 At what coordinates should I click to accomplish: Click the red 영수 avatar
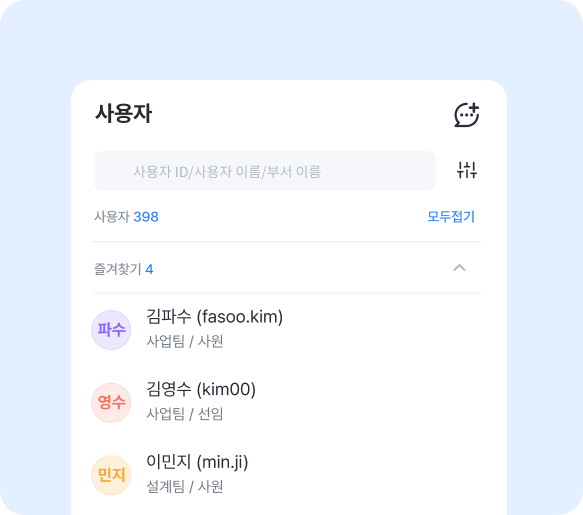point(111,402)
